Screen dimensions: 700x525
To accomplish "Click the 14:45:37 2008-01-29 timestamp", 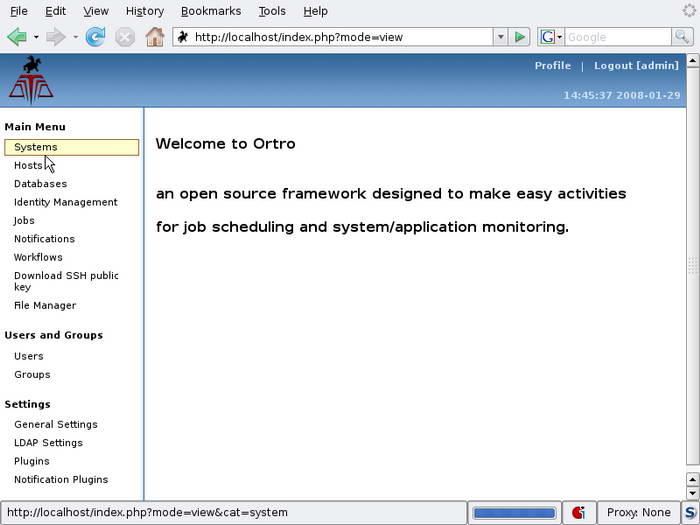I will pyautogui.click(x=622, y=95).
